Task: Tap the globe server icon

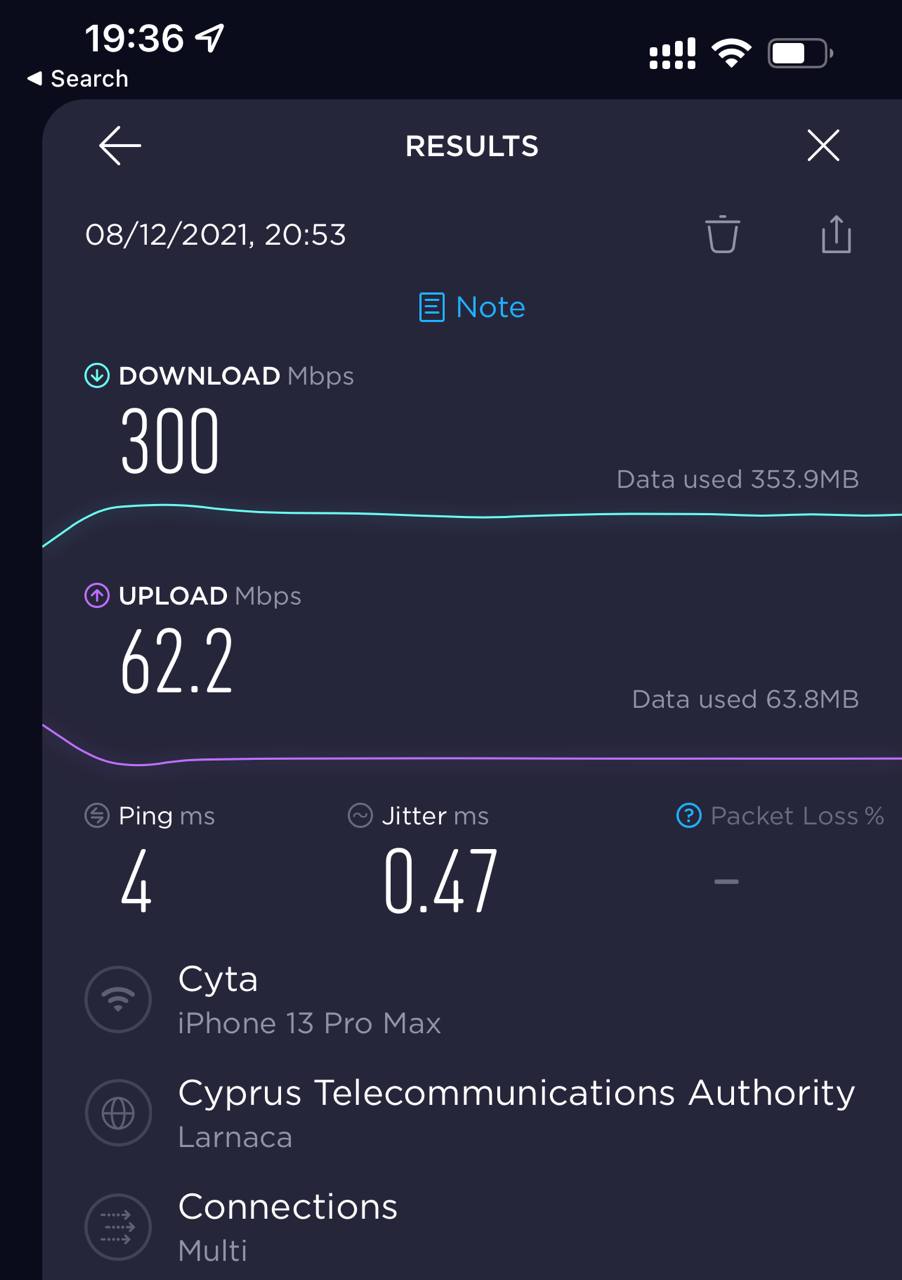Action: click(x=118, y=1112)
